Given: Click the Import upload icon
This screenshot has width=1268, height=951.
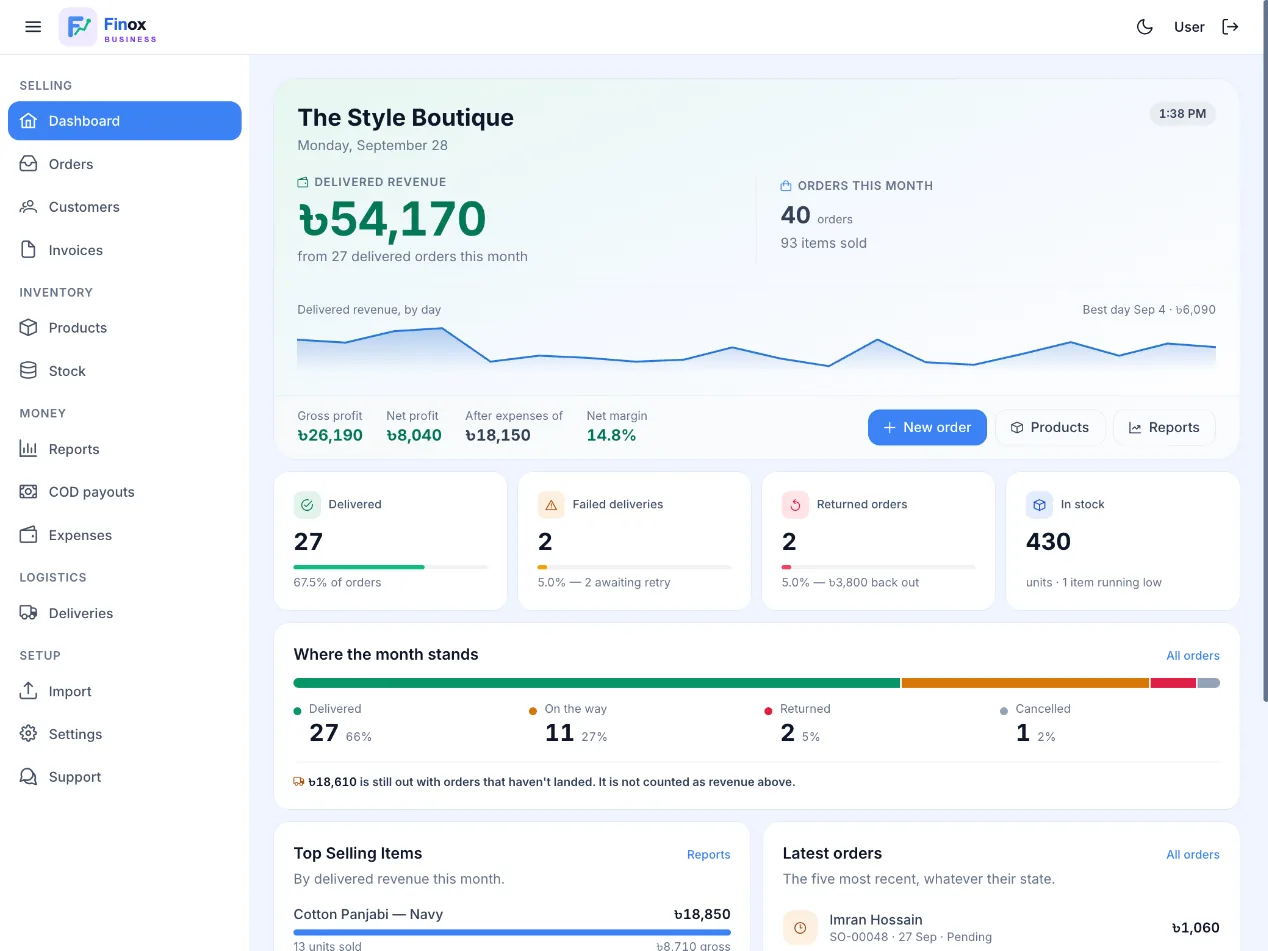Looking at the screenshot, I should (29, 691).
